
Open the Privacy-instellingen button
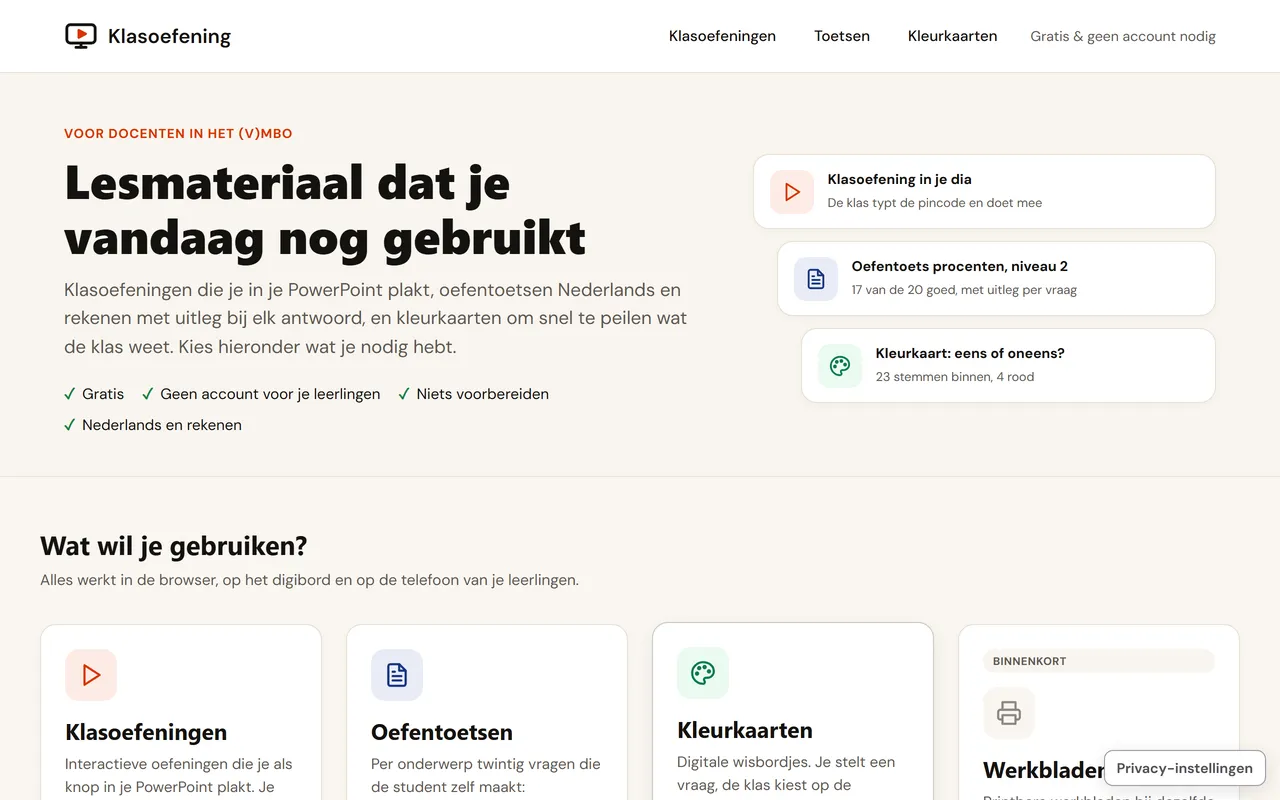click(1185, 768)
